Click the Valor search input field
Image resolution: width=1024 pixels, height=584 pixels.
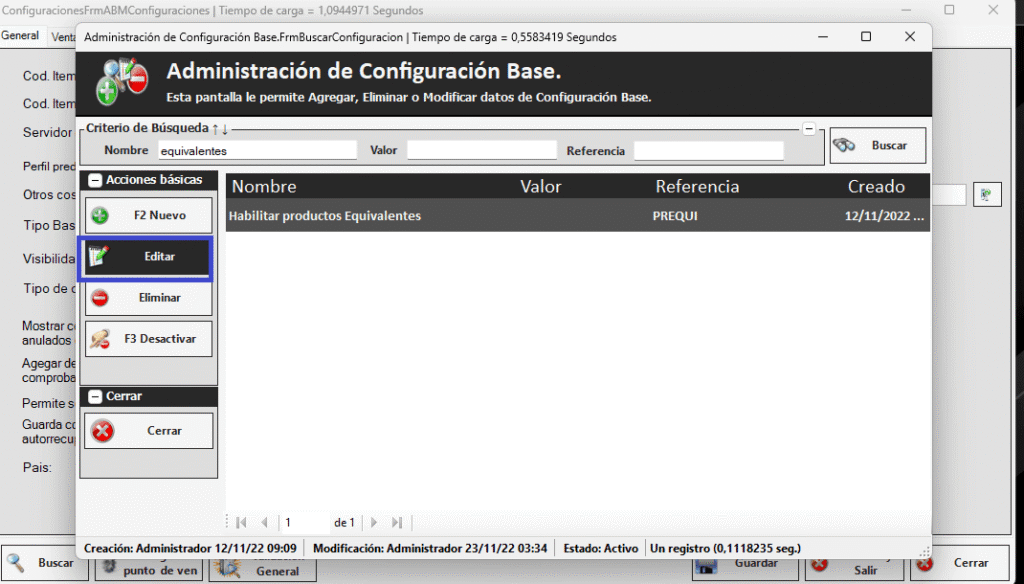[481, 151]
